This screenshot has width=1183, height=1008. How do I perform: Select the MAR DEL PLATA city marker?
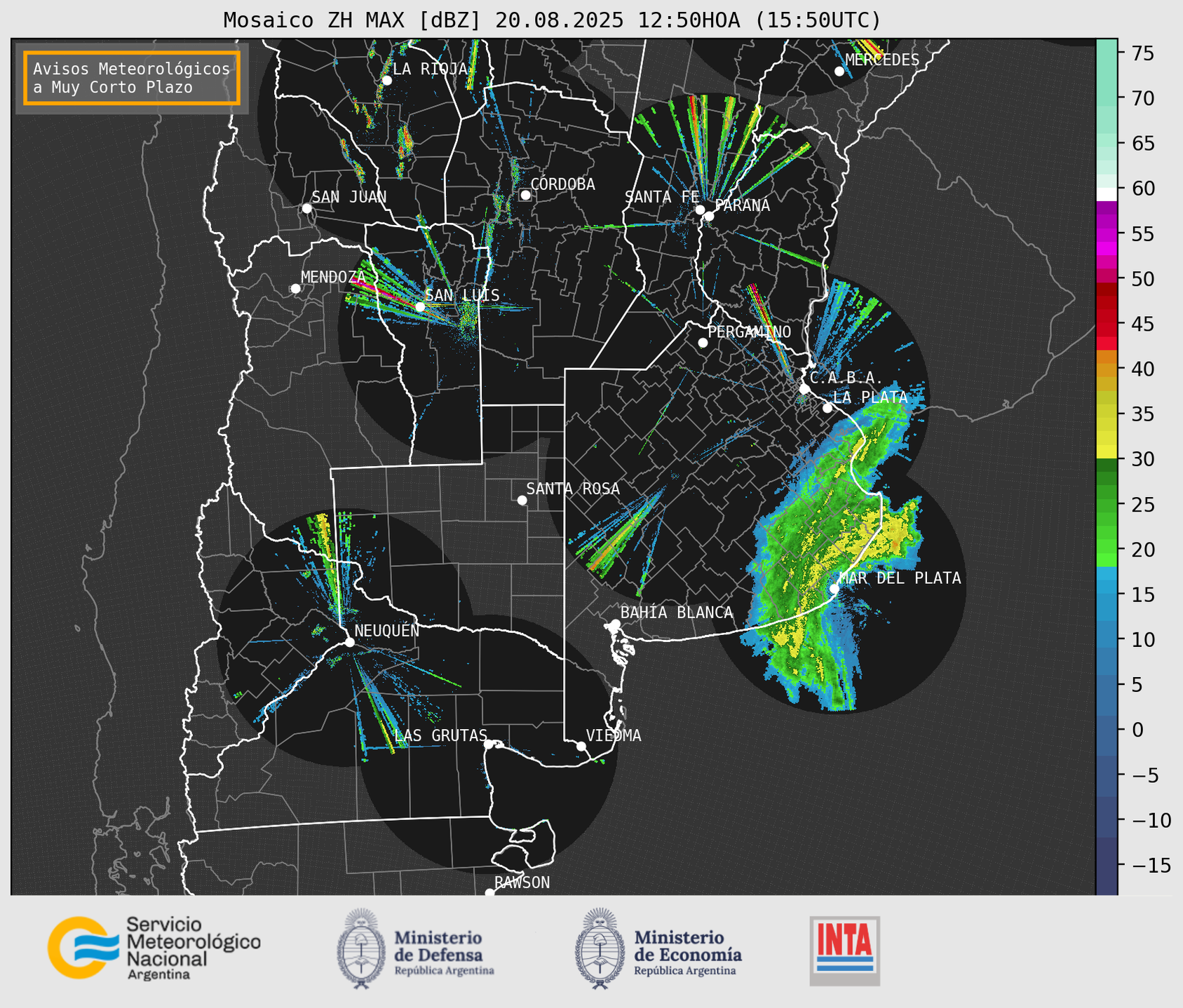[834, 588]
